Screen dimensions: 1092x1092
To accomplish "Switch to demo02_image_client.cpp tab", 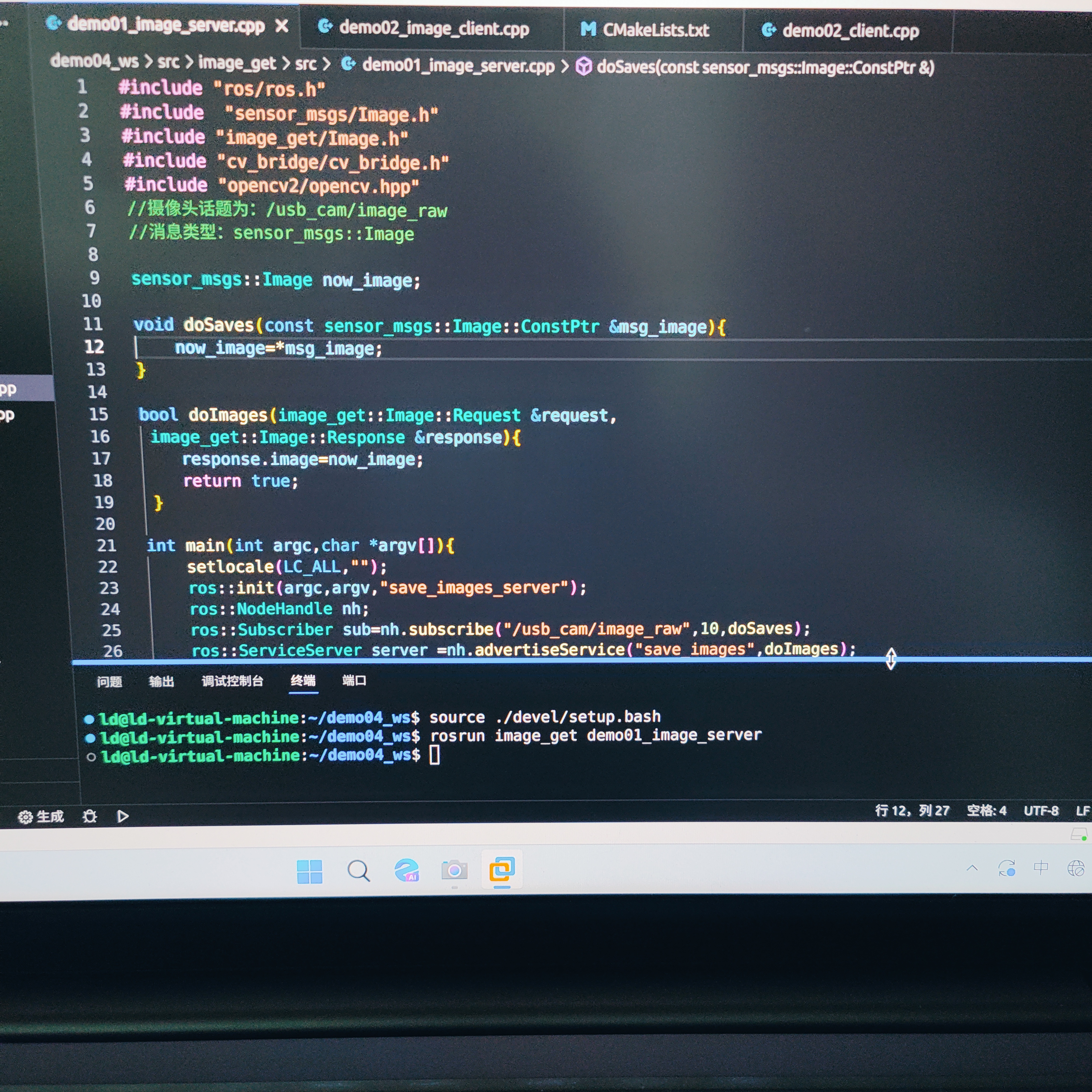I will point(434,28).
